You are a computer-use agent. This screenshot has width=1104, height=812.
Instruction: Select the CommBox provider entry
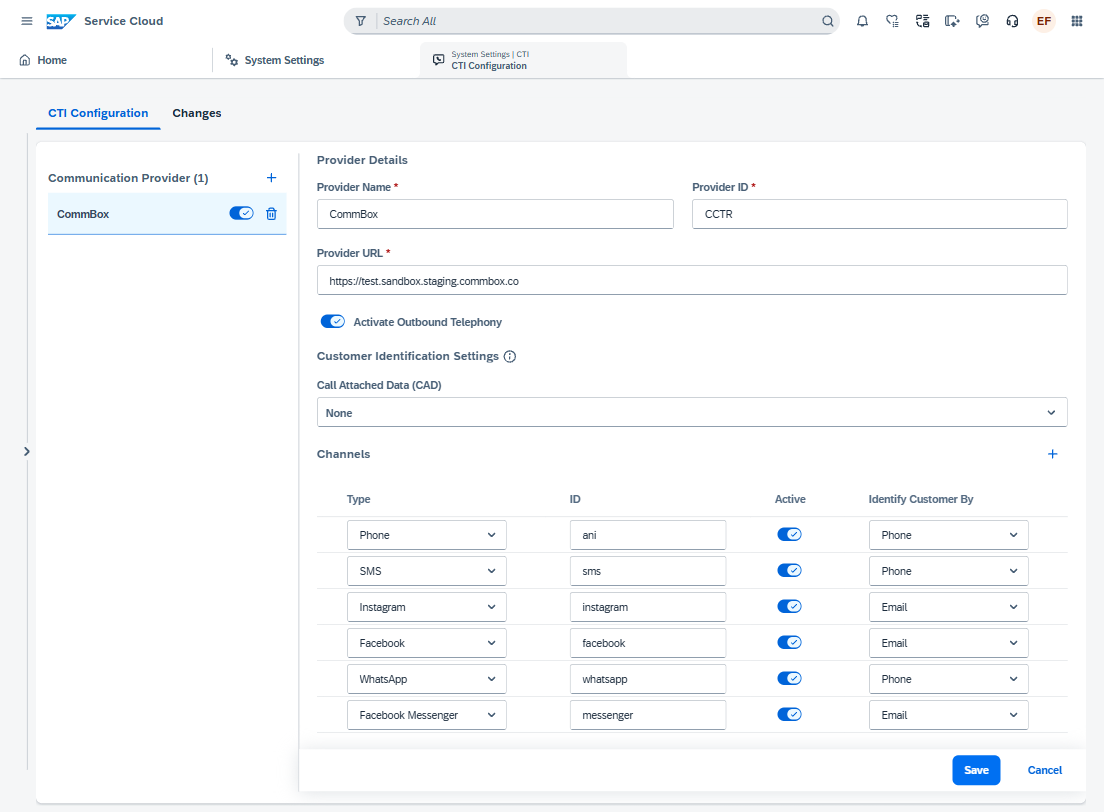[x=167, y=213]
